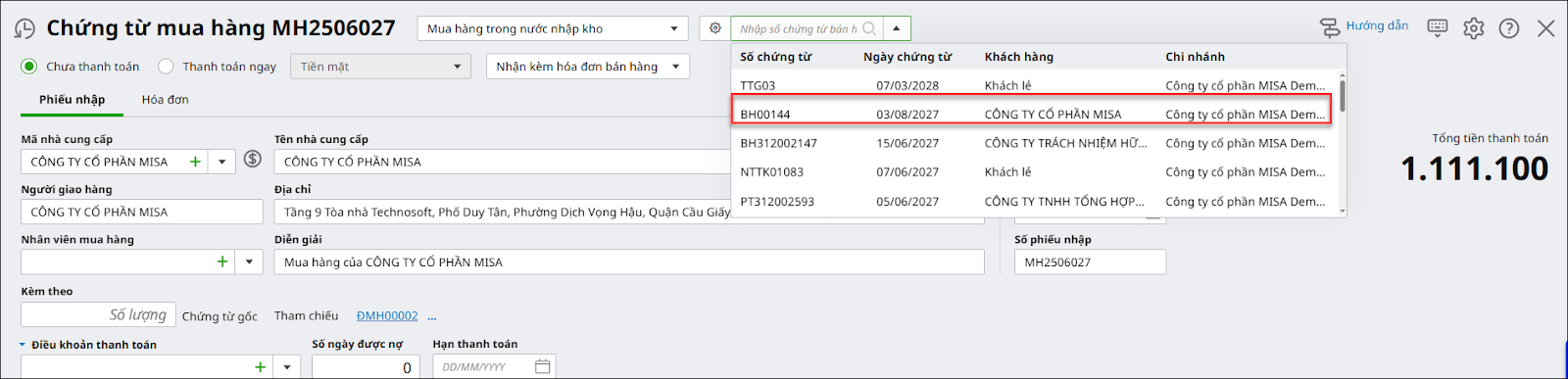The height and width of the screenshot is (379, 1568).
Task: Click the CÔNG TY TRÁCH NHIỆM HỮ... customer cell
Action: 1065,143
